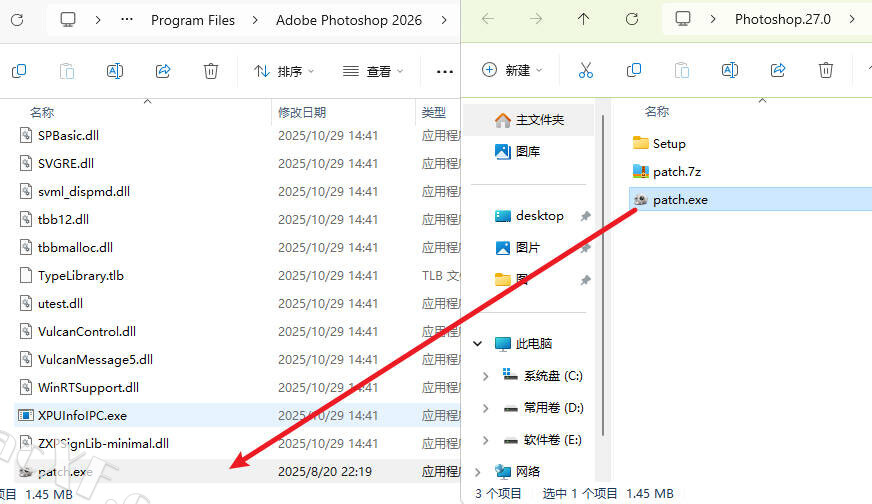Image resolution: width=872 pixels, height=504 pixels.
Task: Go up one folder level with Up arrow
Action: (584, 19)
